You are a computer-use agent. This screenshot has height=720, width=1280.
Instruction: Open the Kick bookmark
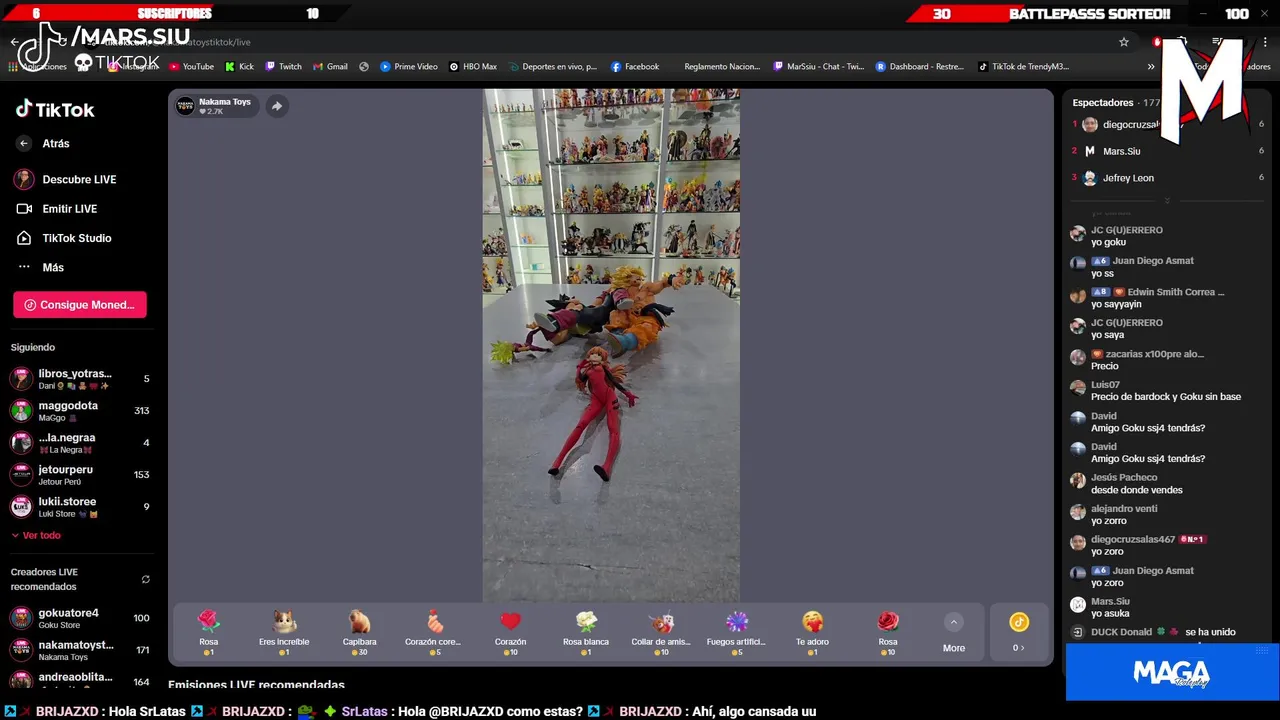pos(239,67)
